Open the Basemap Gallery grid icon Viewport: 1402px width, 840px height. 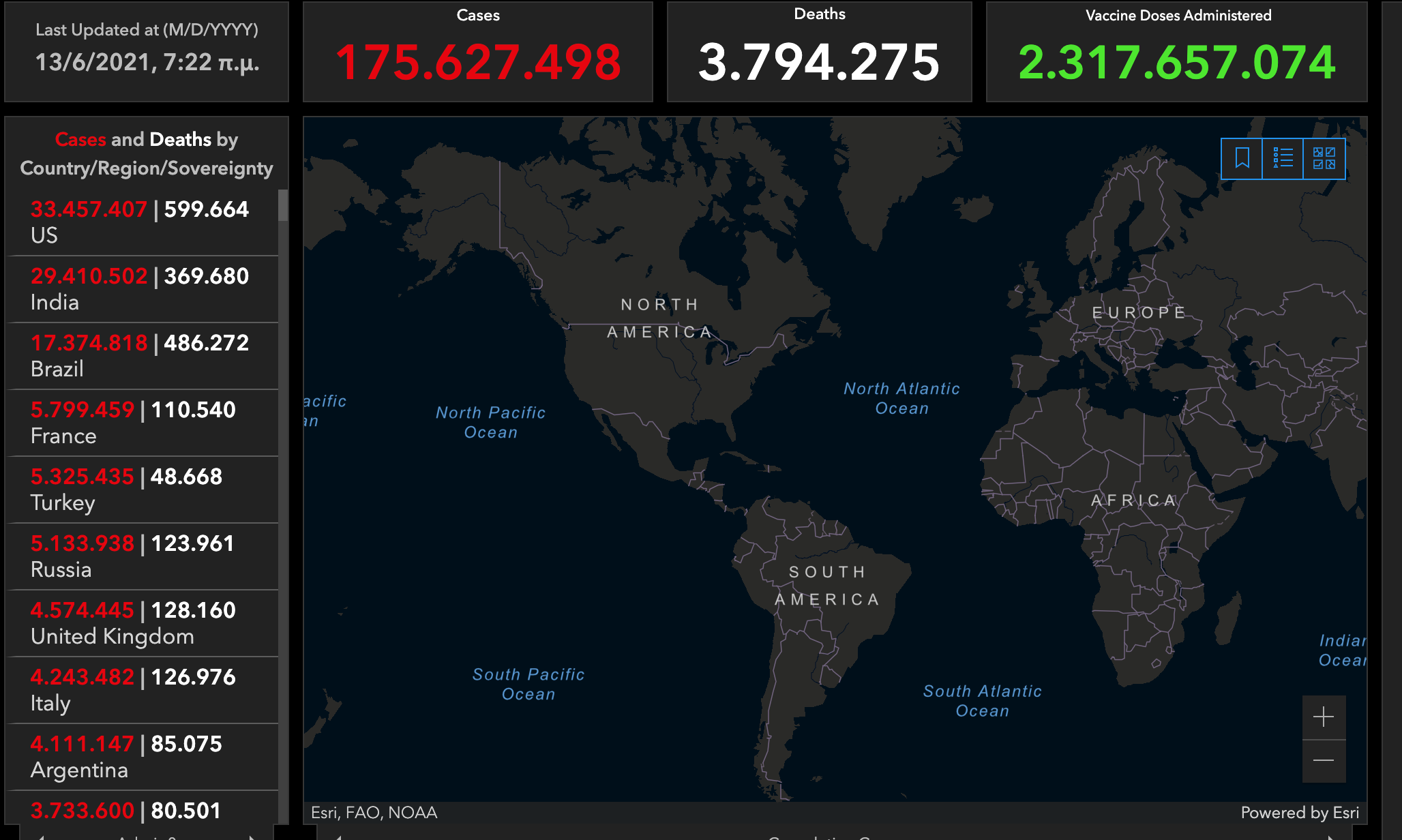click(1324, 159)
